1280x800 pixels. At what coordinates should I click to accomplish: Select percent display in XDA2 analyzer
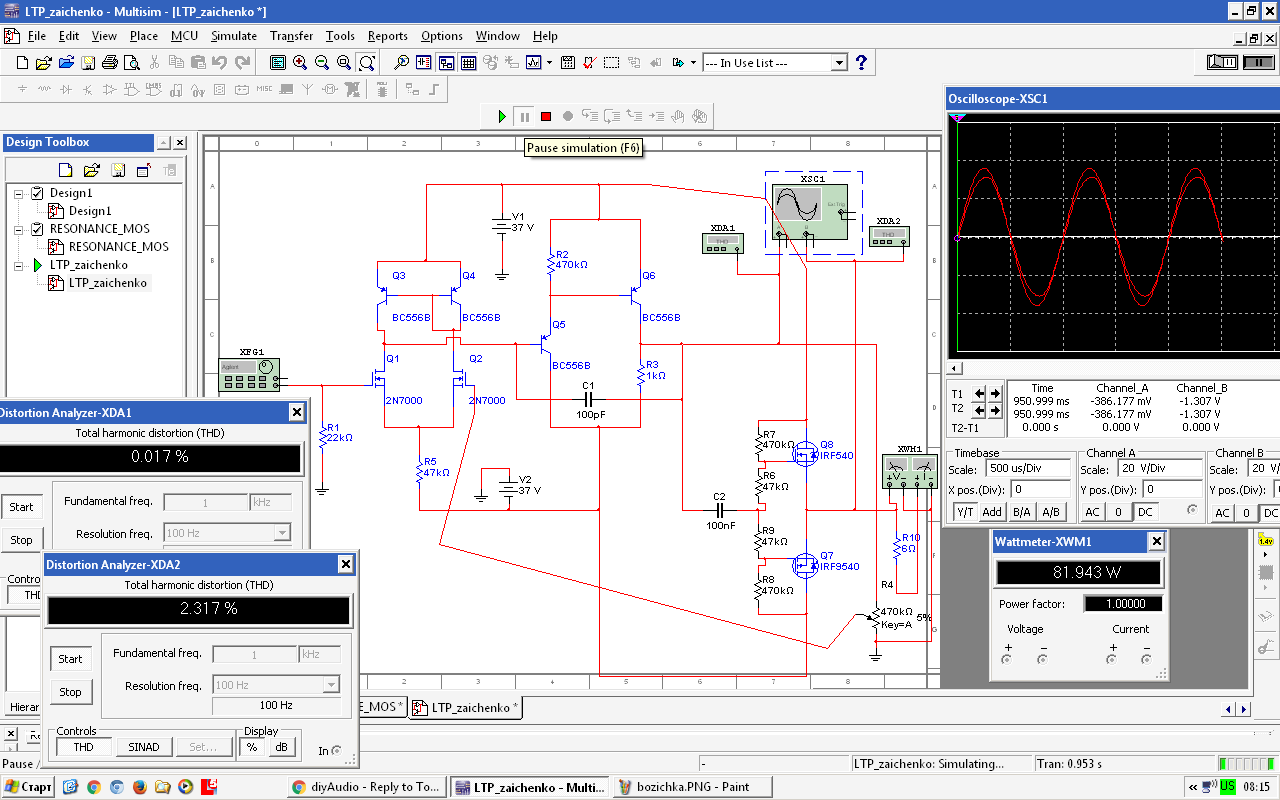[x=252, y=747]
